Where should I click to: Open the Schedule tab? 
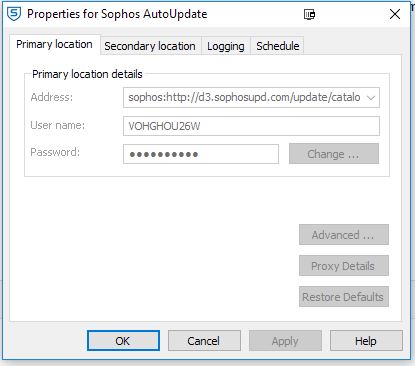pos(278,46)
